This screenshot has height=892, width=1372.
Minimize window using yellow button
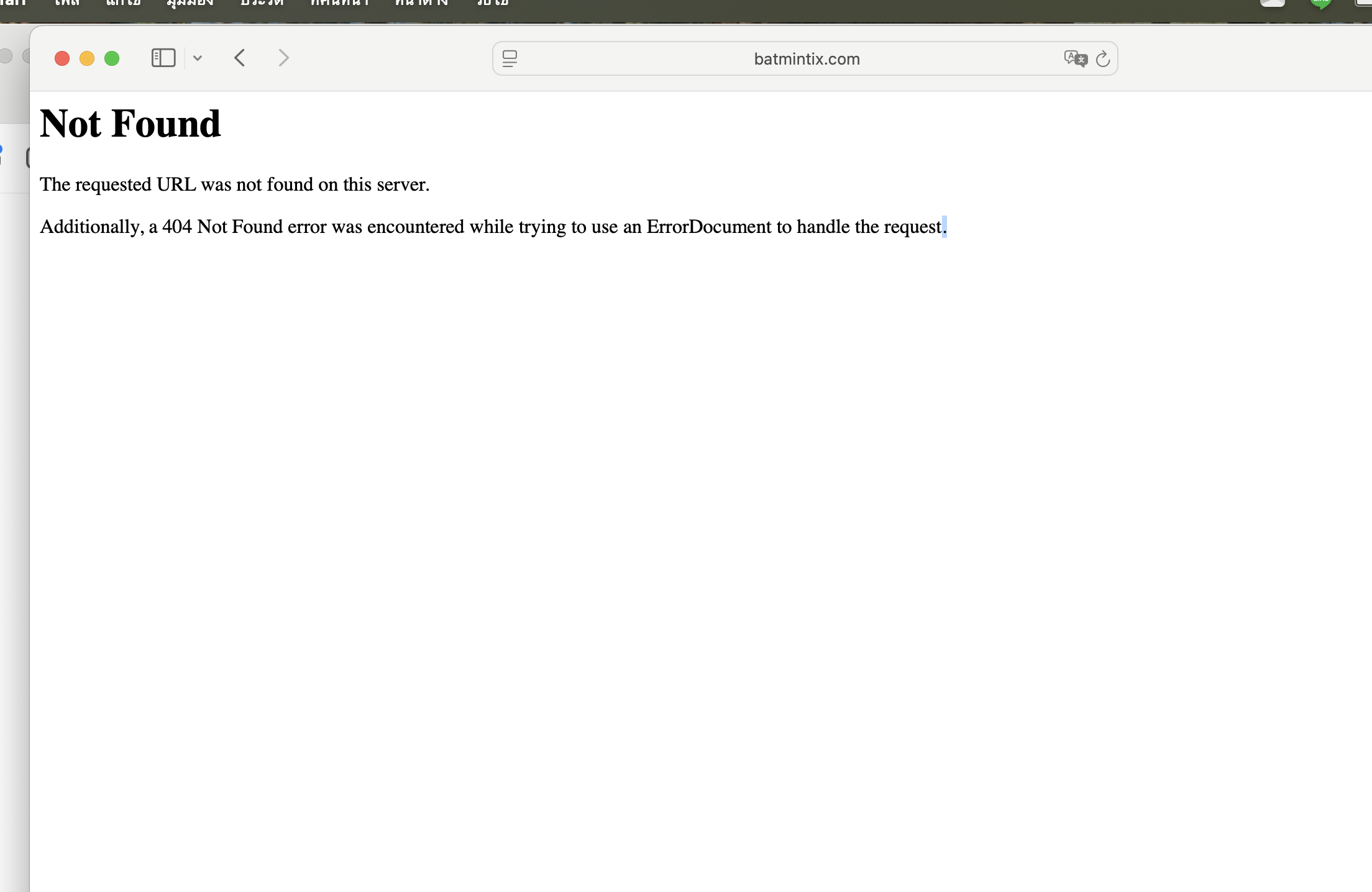coord(87,58)
